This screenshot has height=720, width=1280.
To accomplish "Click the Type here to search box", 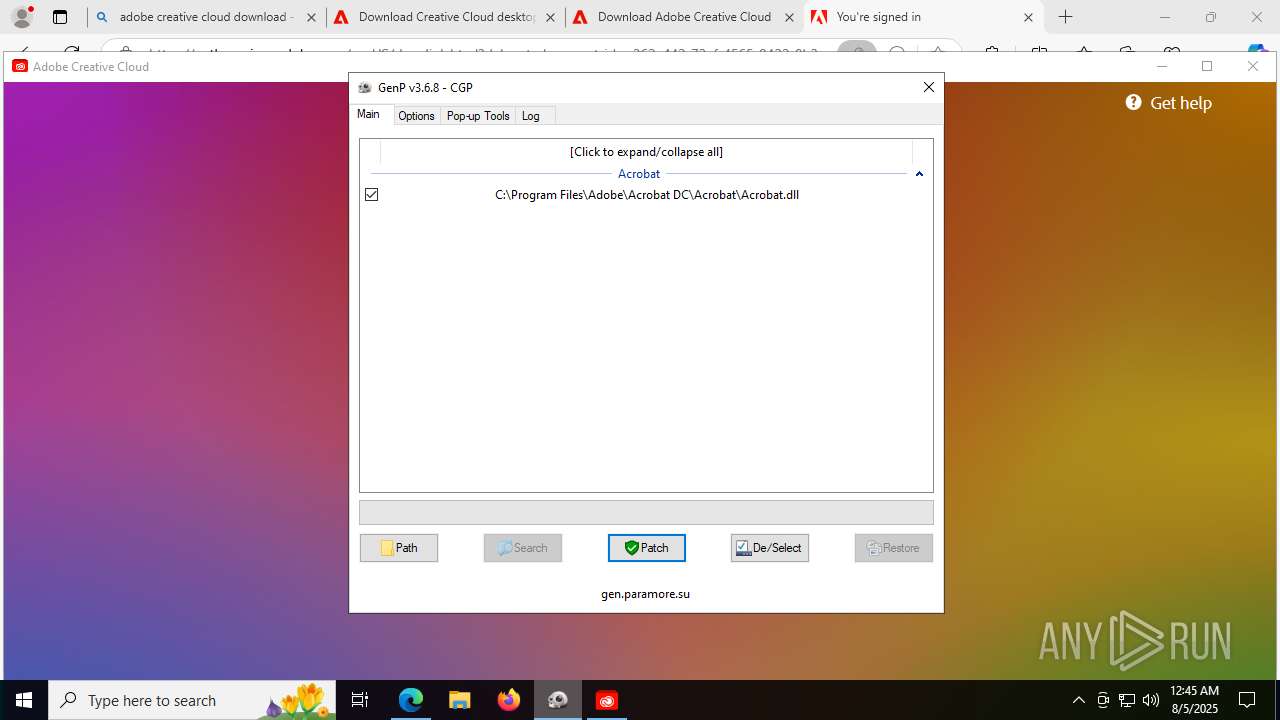I will click(194, 700).
